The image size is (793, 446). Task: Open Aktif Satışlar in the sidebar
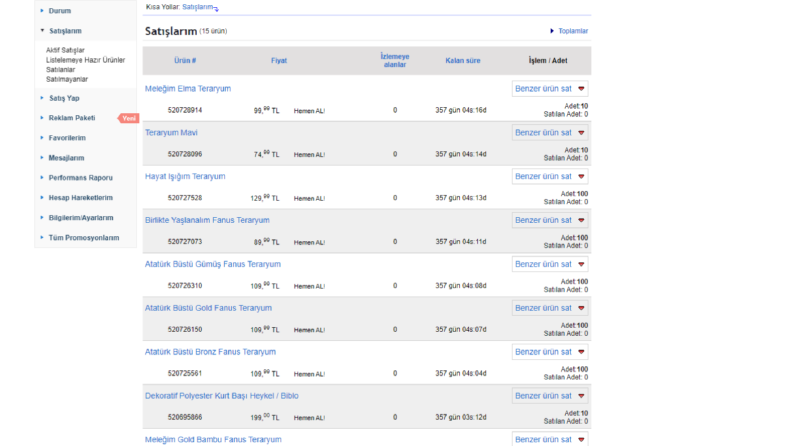65,50
